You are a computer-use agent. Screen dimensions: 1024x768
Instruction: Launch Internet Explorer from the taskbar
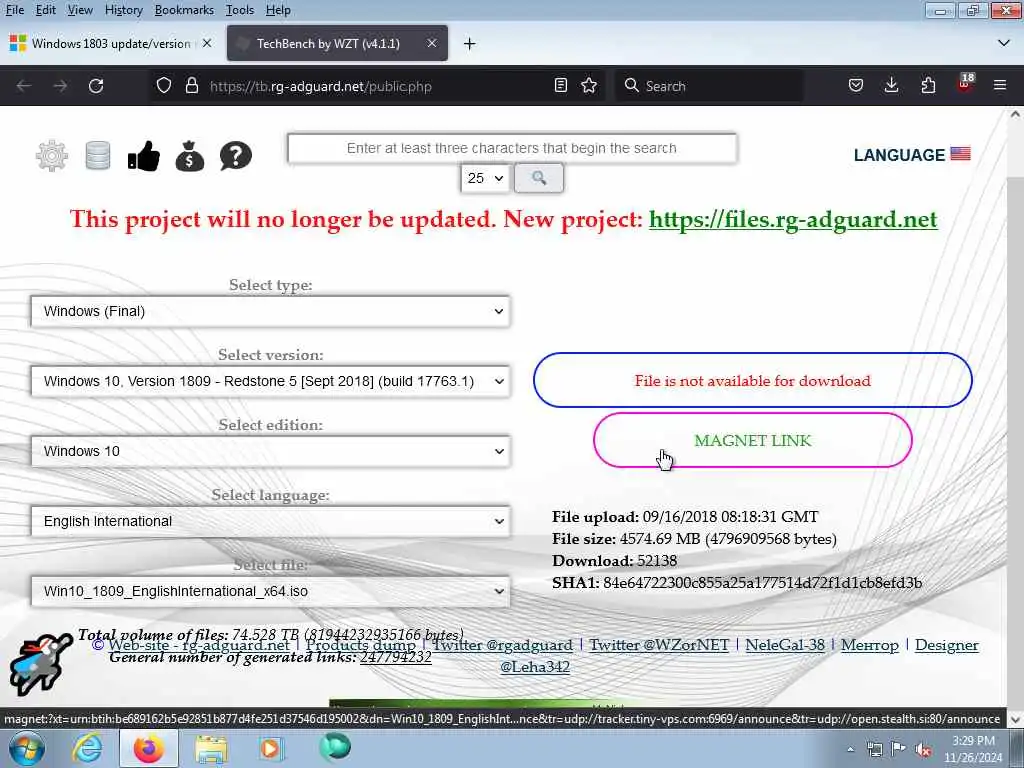click(x=87, y=749)
